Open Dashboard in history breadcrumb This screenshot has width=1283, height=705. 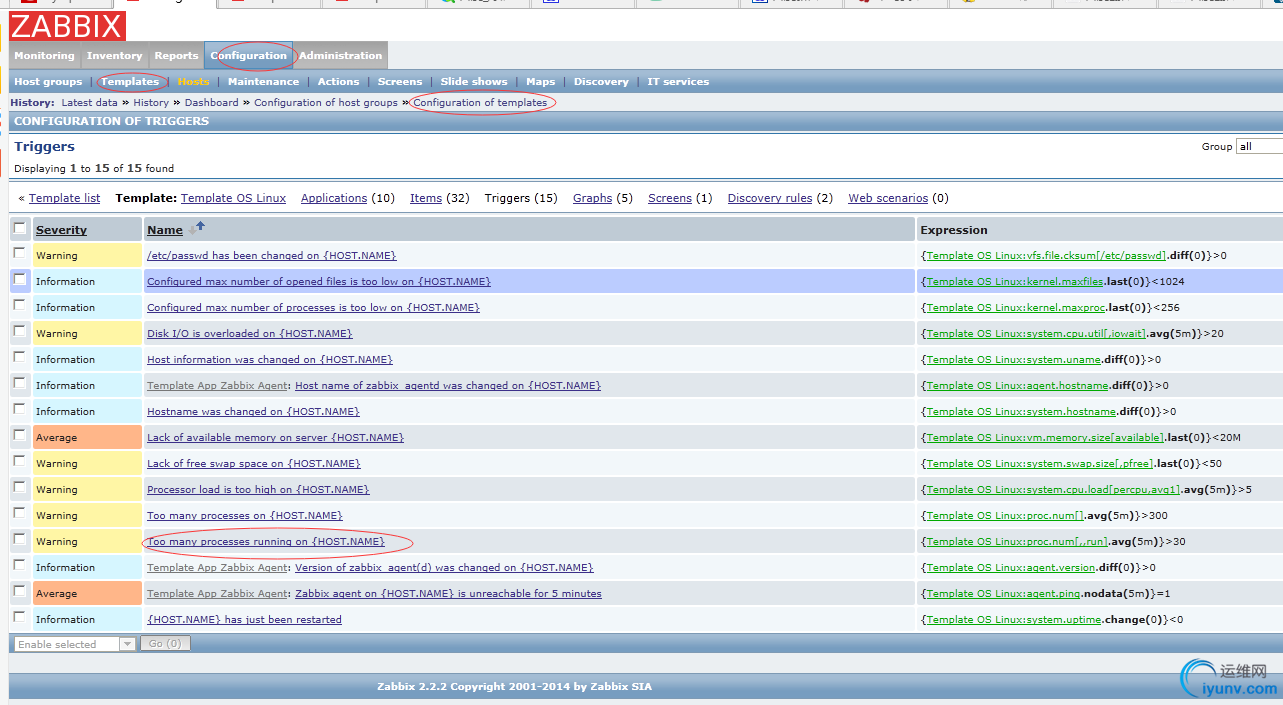212,102
